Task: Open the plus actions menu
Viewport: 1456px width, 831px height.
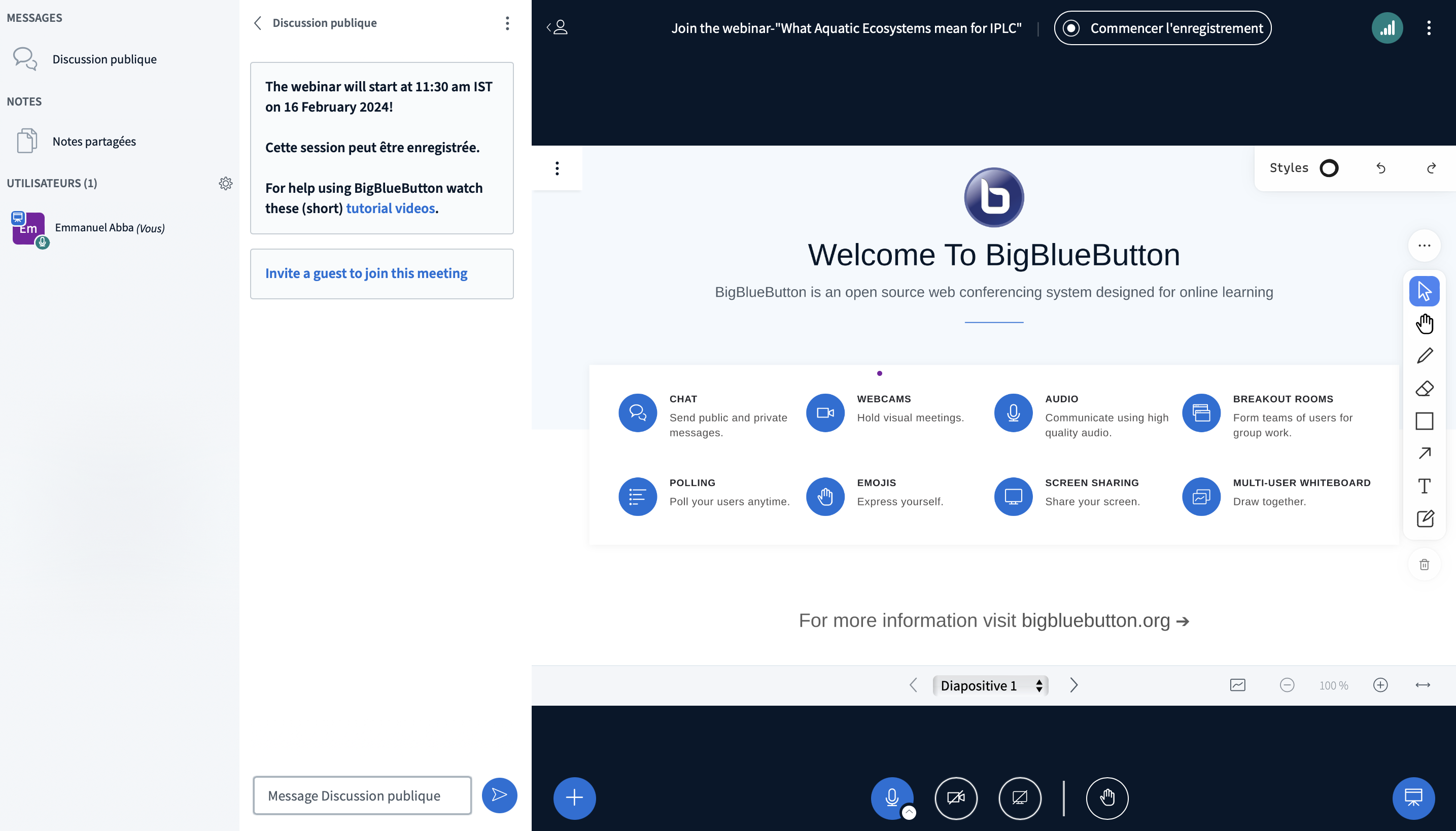Action: [x=574, y=798]
